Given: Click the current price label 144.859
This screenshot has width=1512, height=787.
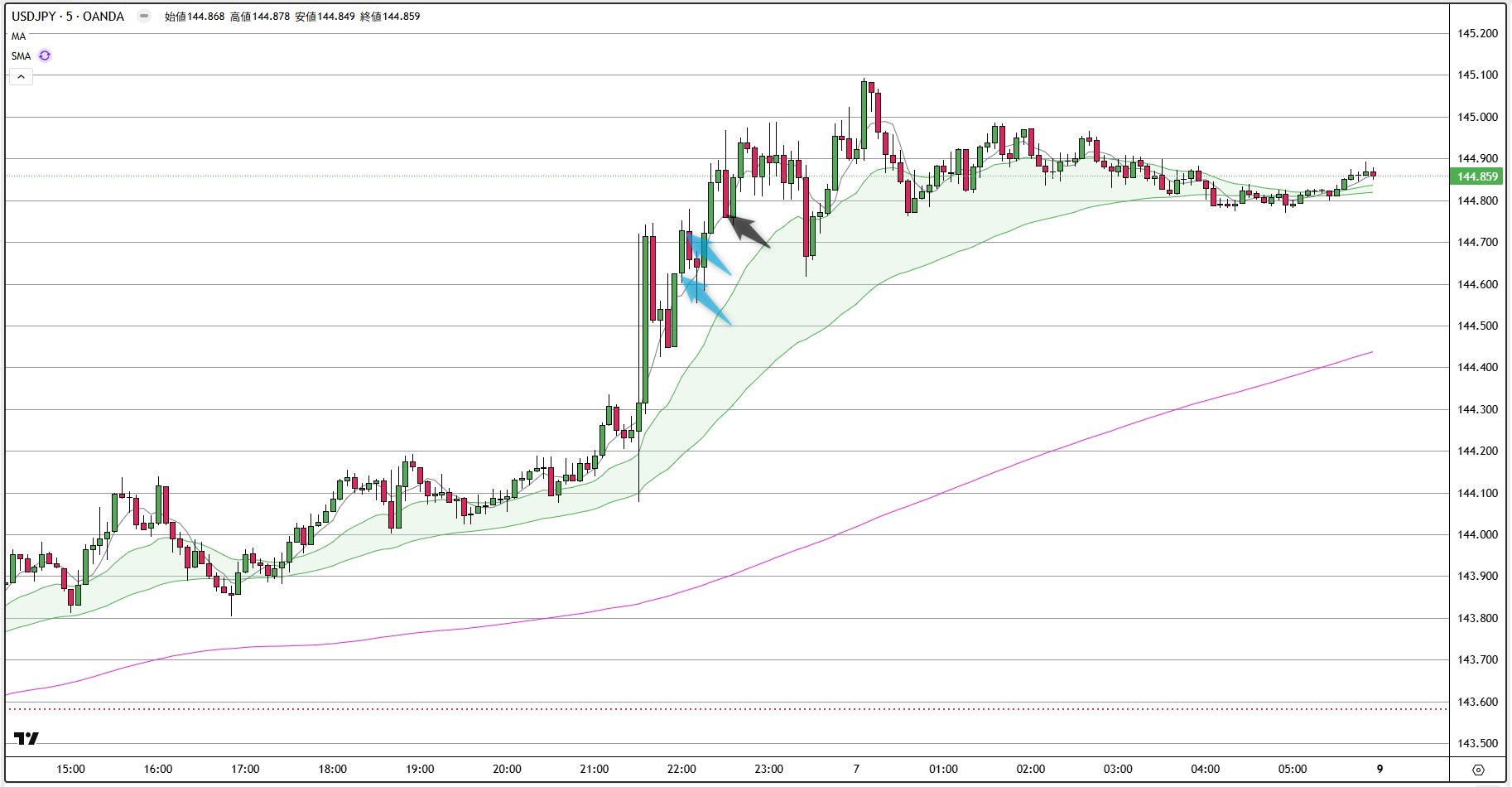Looking at the screenshot, I should point(1477,176).
